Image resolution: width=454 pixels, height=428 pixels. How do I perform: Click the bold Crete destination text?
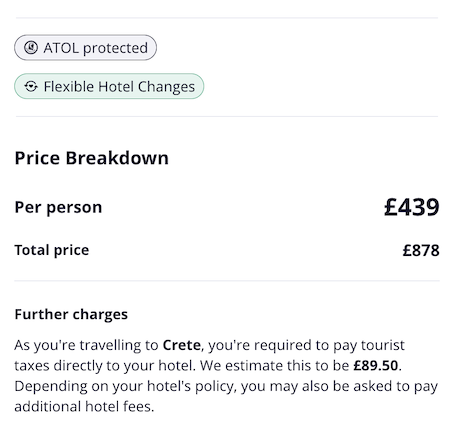tap(182, 345)
